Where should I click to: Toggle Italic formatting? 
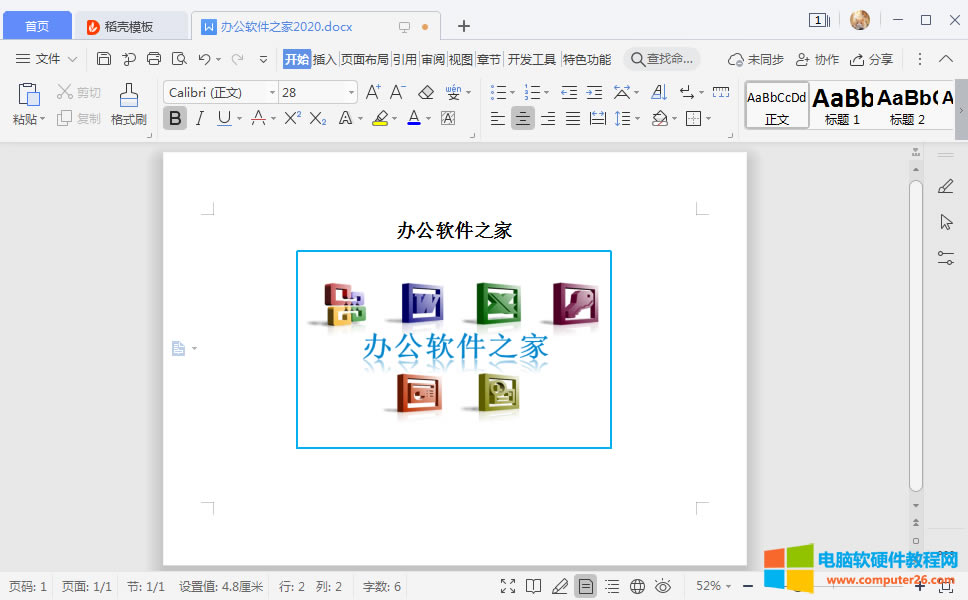(199, 119)
